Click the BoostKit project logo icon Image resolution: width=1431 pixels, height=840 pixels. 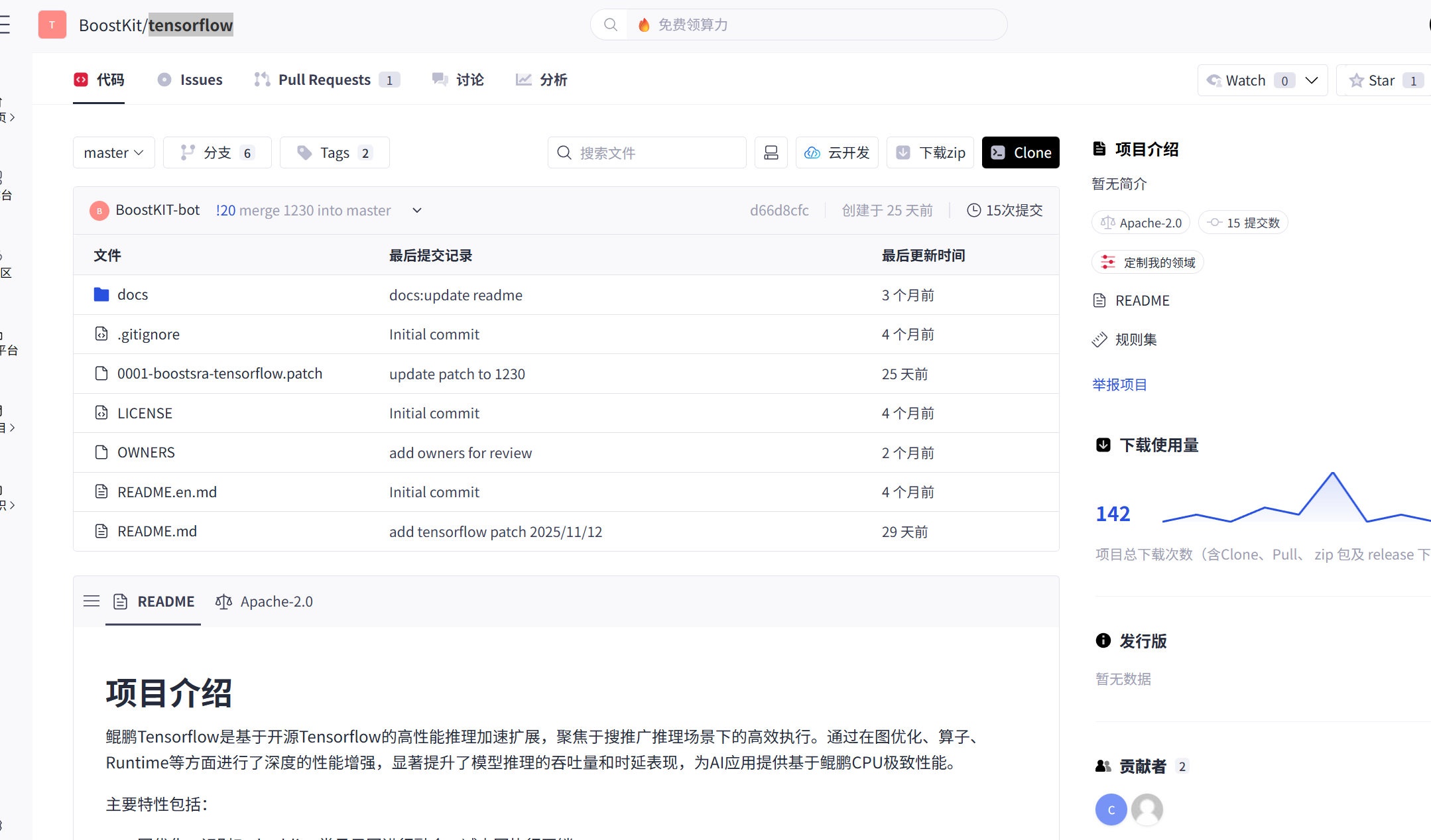52,25
